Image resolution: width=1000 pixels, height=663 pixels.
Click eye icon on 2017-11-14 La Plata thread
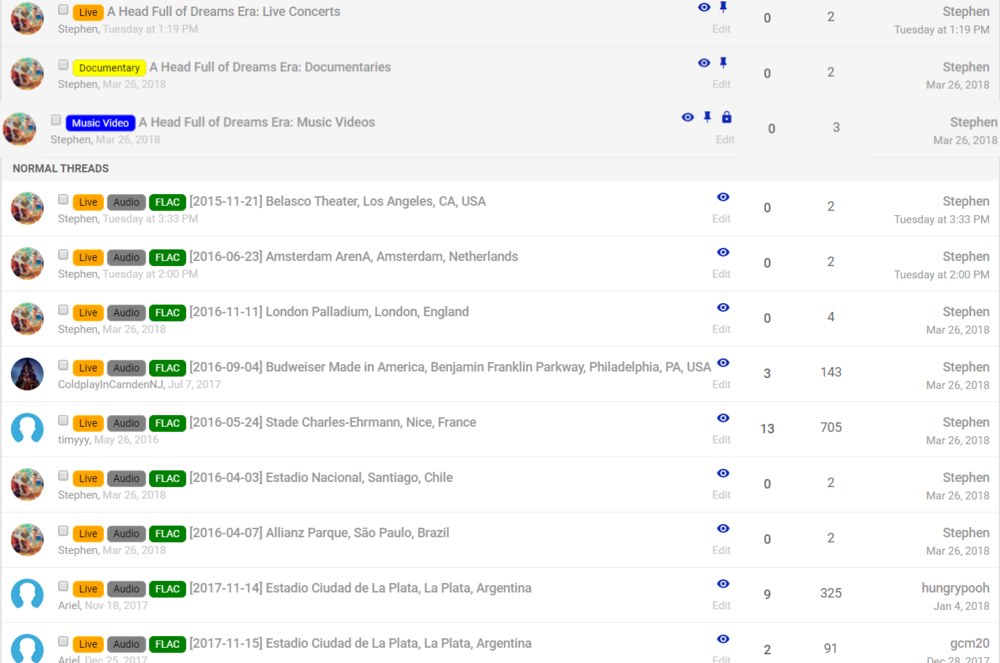tap(723, 584)
